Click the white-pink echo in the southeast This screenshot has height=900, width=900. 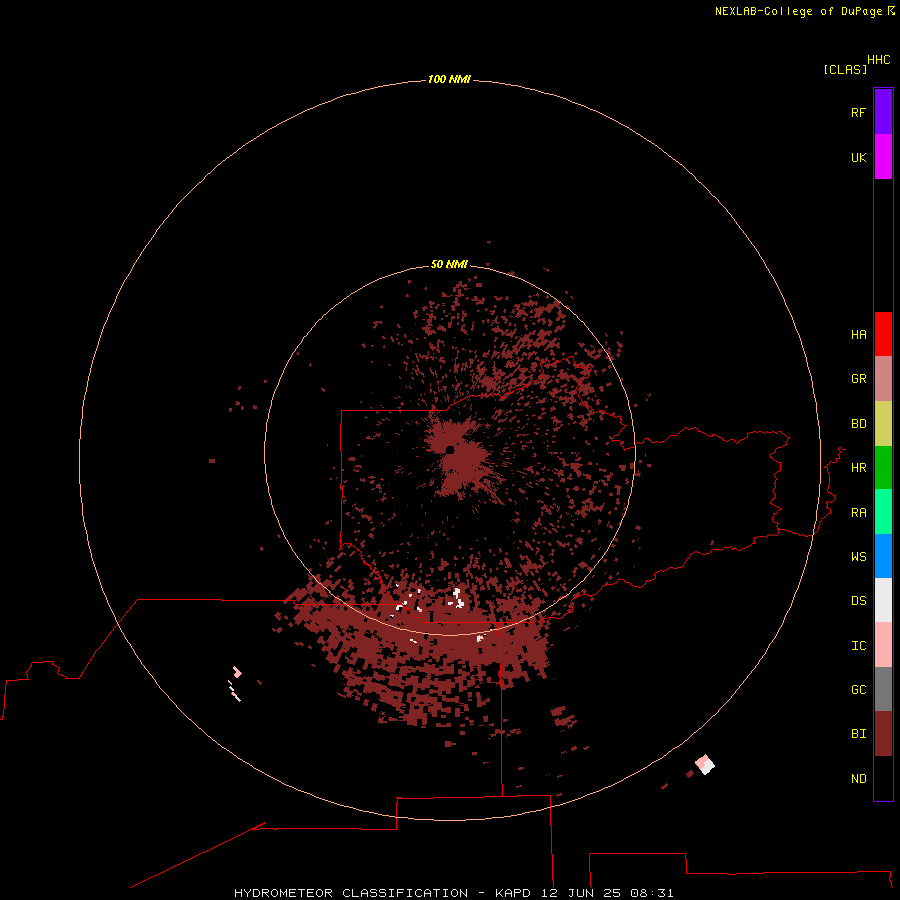704,764
